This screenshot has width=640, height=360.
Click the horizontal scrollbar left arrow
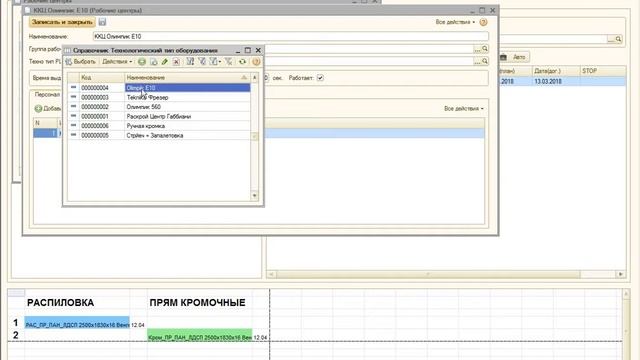(271, 274)
